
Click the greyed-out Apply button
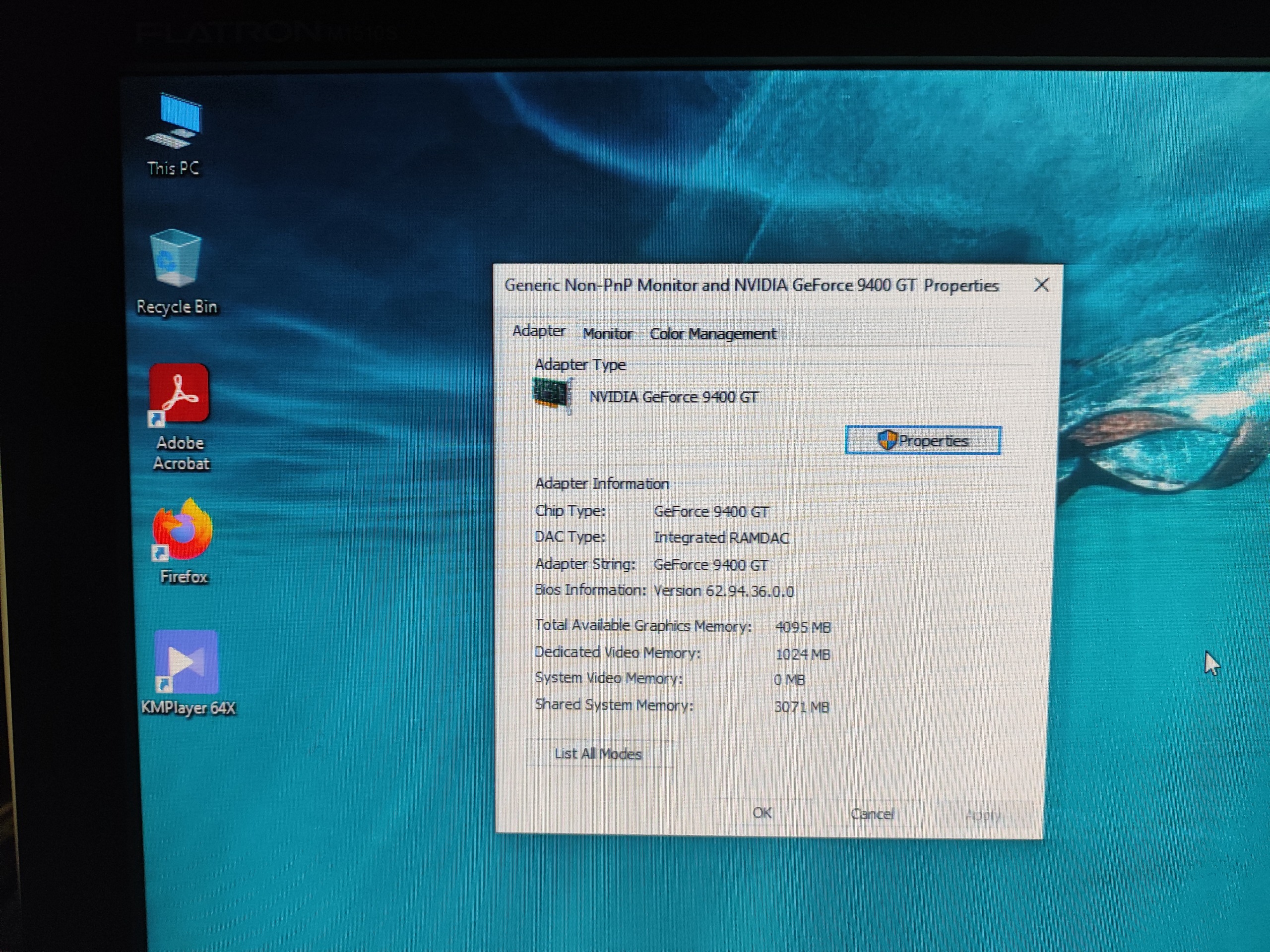coord(983,816)
